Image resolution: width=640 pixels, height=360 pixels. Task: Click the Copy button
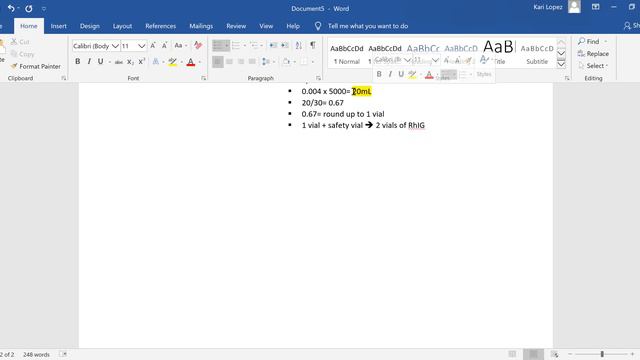22,54
